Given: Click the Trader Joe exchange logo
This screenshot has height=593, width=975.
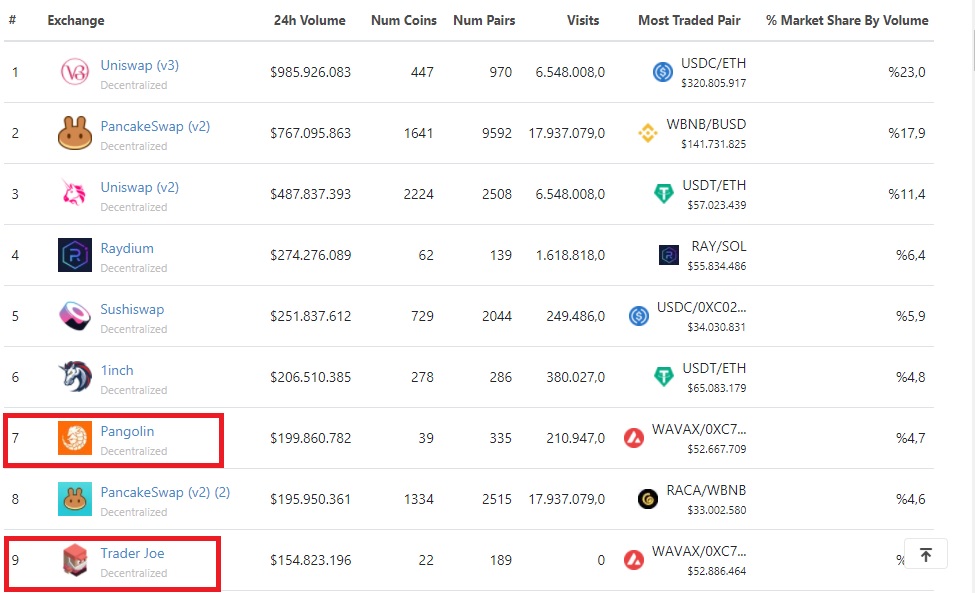Looking at the screenshot, I should (75, 559).
